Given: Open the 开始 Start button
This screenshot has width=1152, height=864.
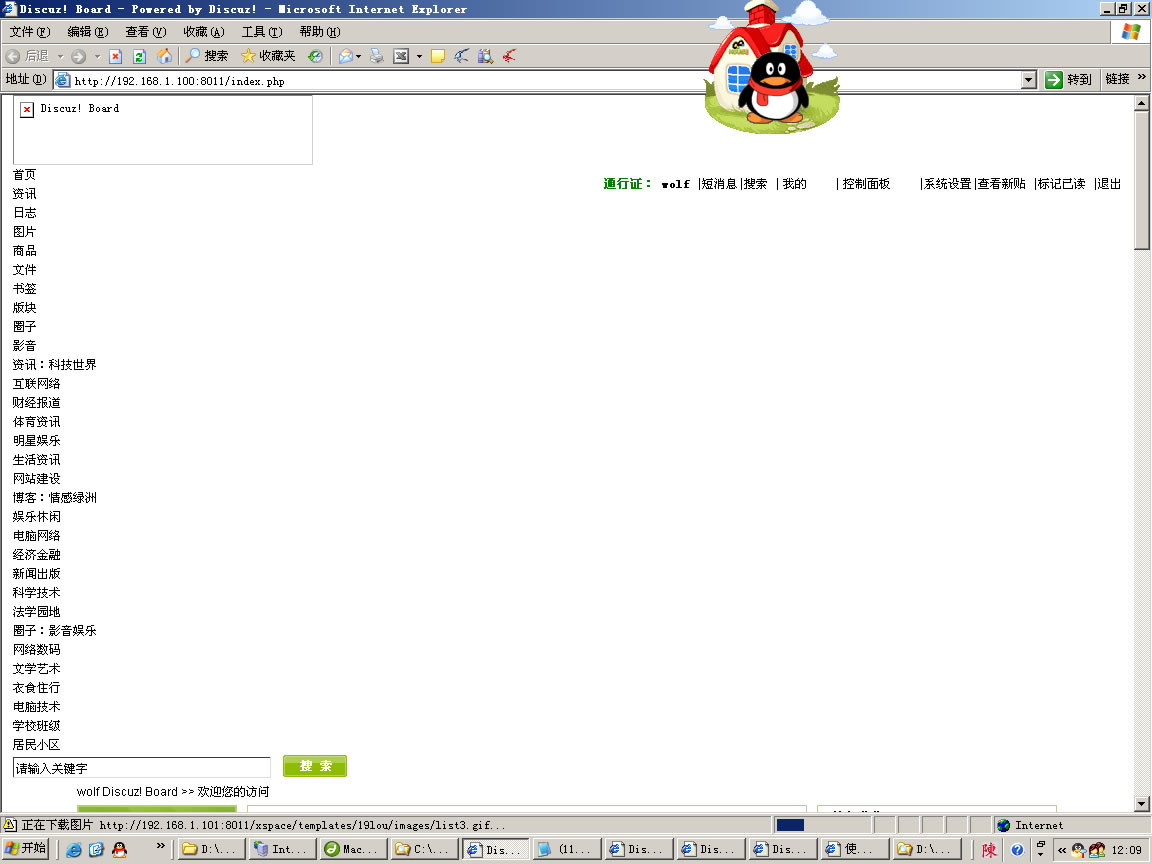Looking at the screenshot, I should 25,849.
